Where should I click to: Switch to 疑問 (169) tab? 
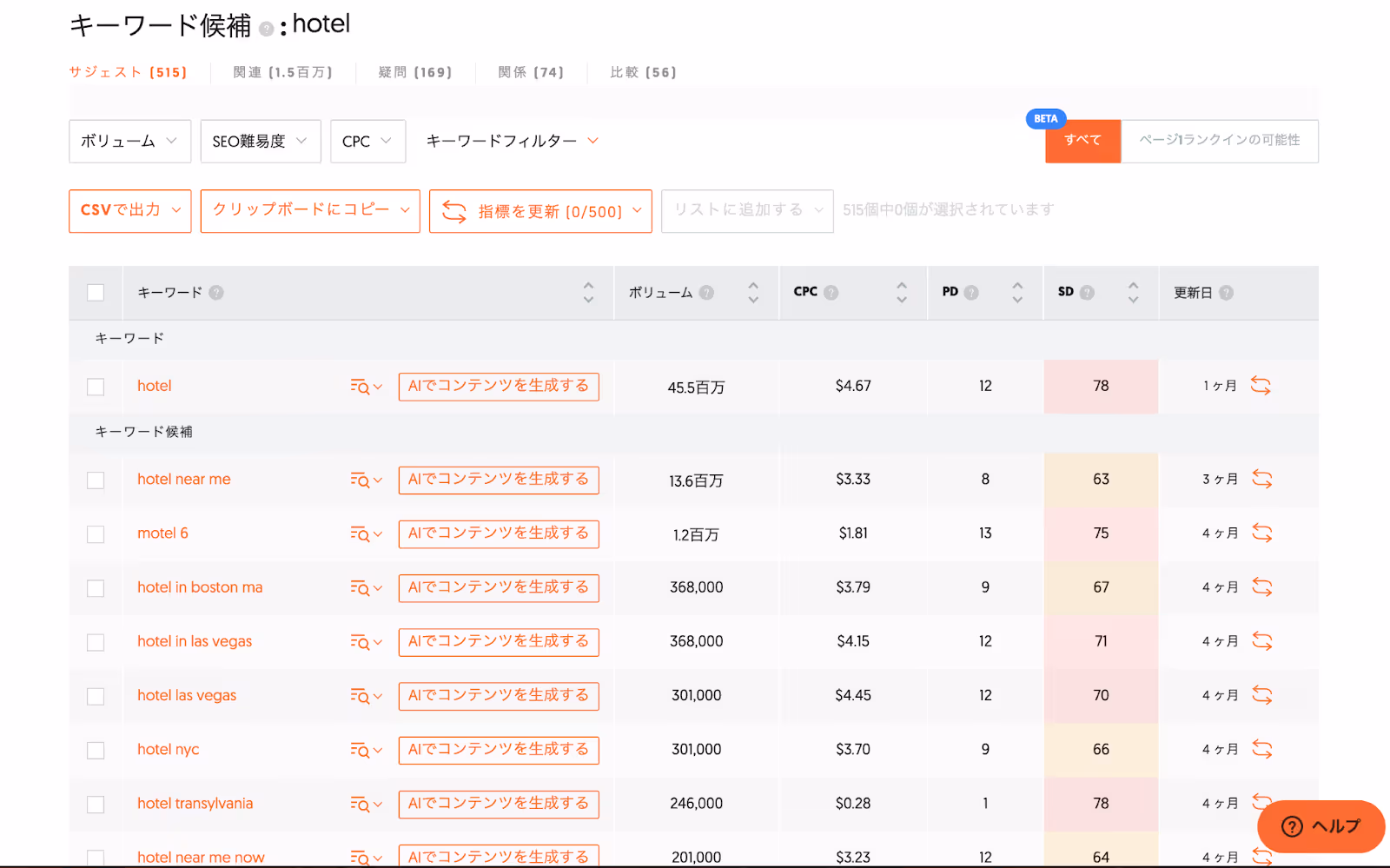click(x=415, y=72)
